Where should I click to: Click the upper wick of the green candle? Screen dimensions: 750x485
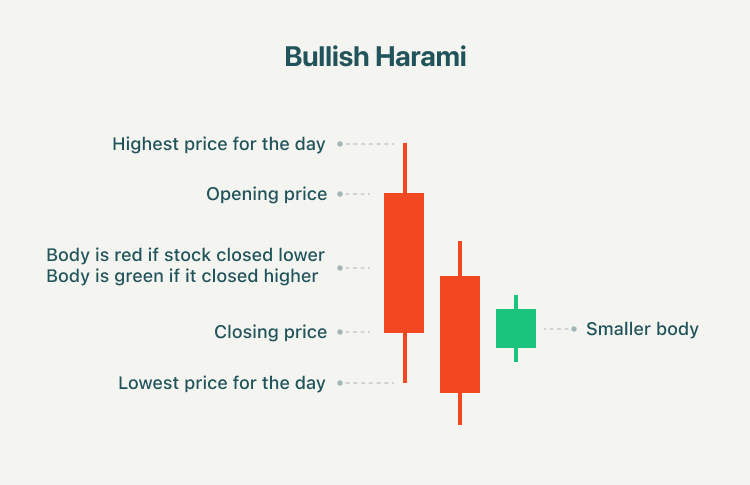tap(516, 302)
